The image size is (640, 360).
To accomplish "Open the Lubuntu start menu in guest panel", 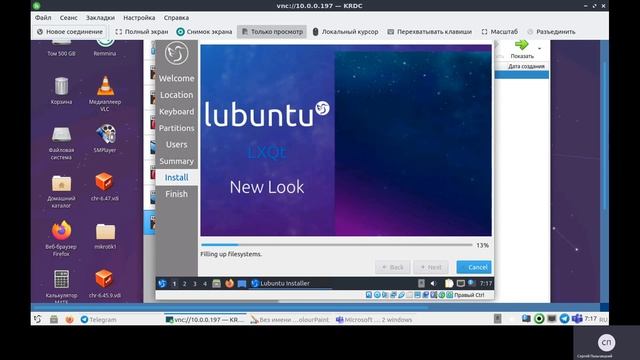I will tap(162, 283).
